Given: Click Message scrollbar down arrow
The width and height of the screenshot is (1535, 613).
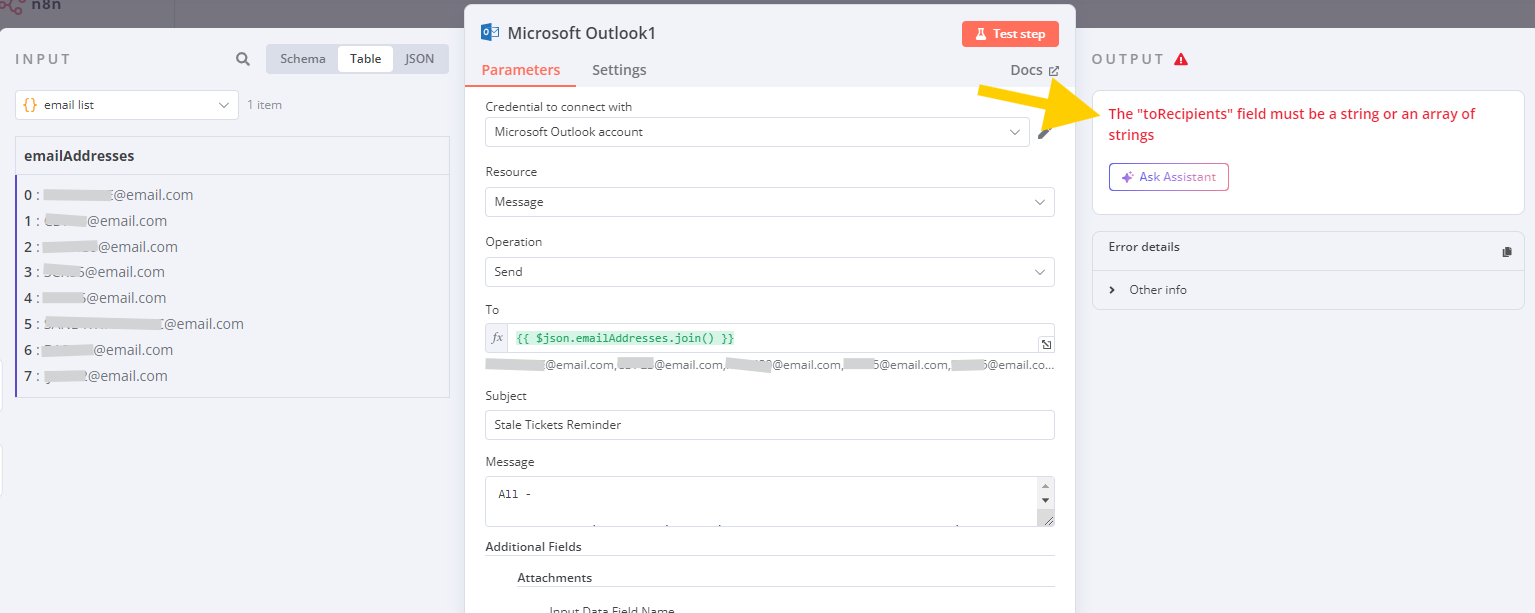Looking at the screenshot, I should 1046,500.
